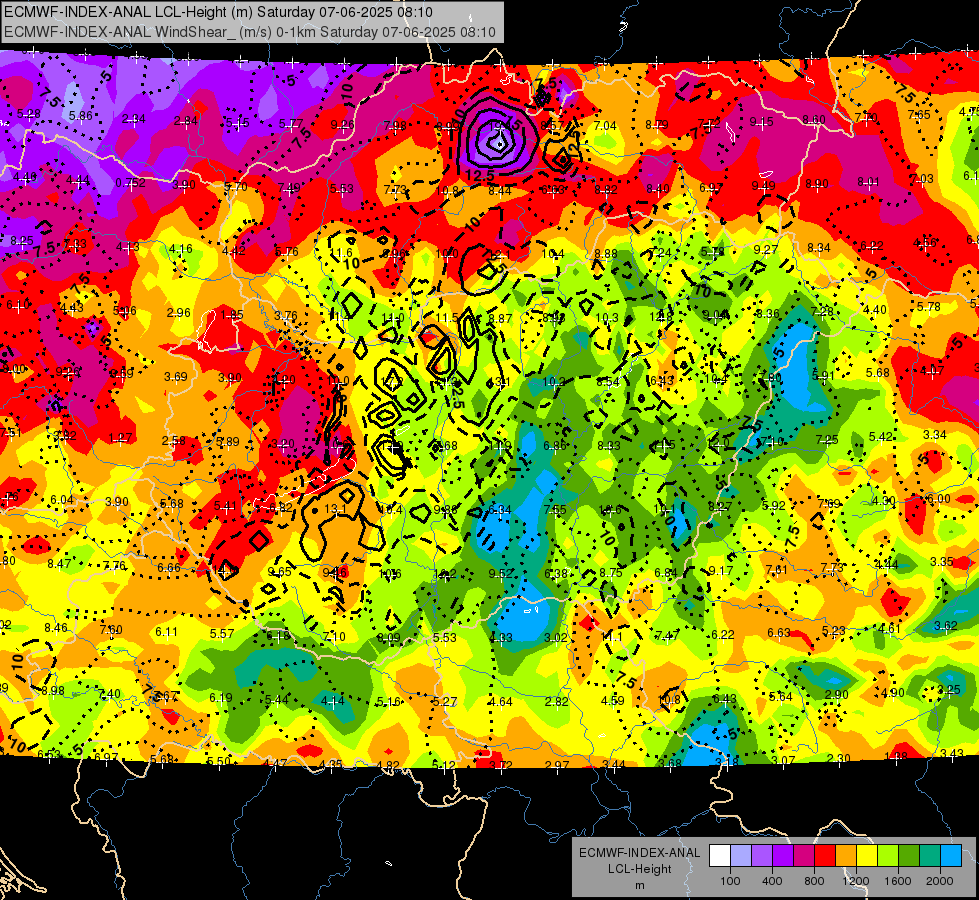
Task: Click the grid value '2.30'
Action: pyautogui.click(x=839, y=759)
